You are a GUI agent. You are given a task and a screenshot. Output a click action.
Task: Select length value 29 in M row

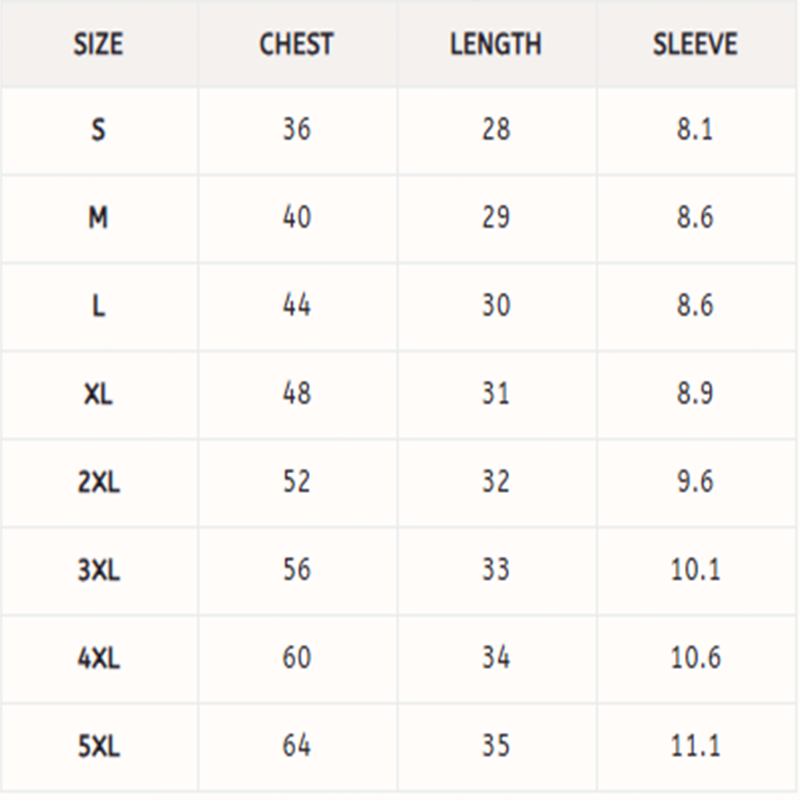click(x=495, y=218)
